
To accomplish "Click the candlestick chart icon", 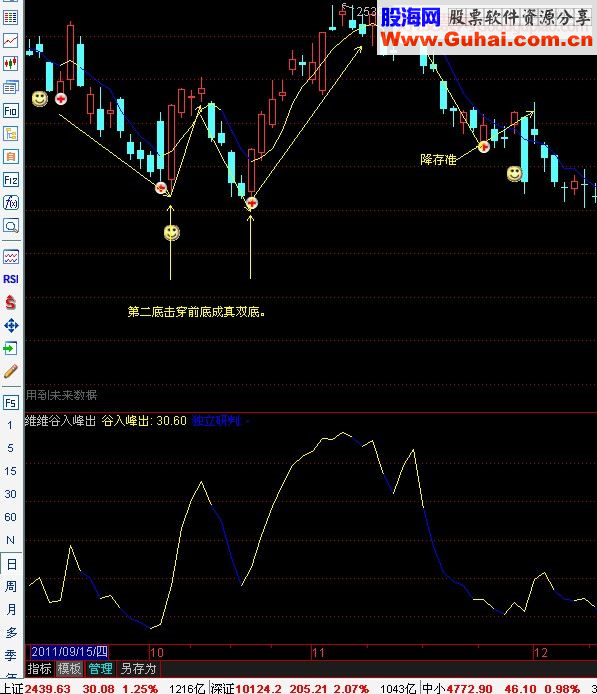I will coord(11,63).
